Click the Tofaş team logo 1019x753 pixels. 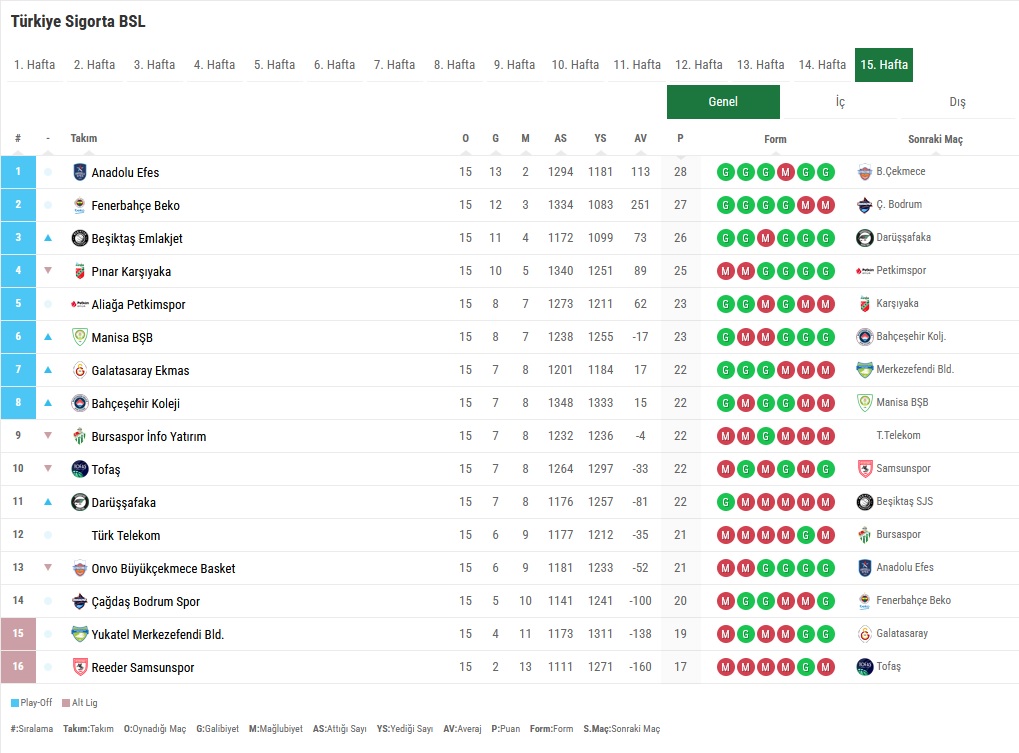coord(80,469)
